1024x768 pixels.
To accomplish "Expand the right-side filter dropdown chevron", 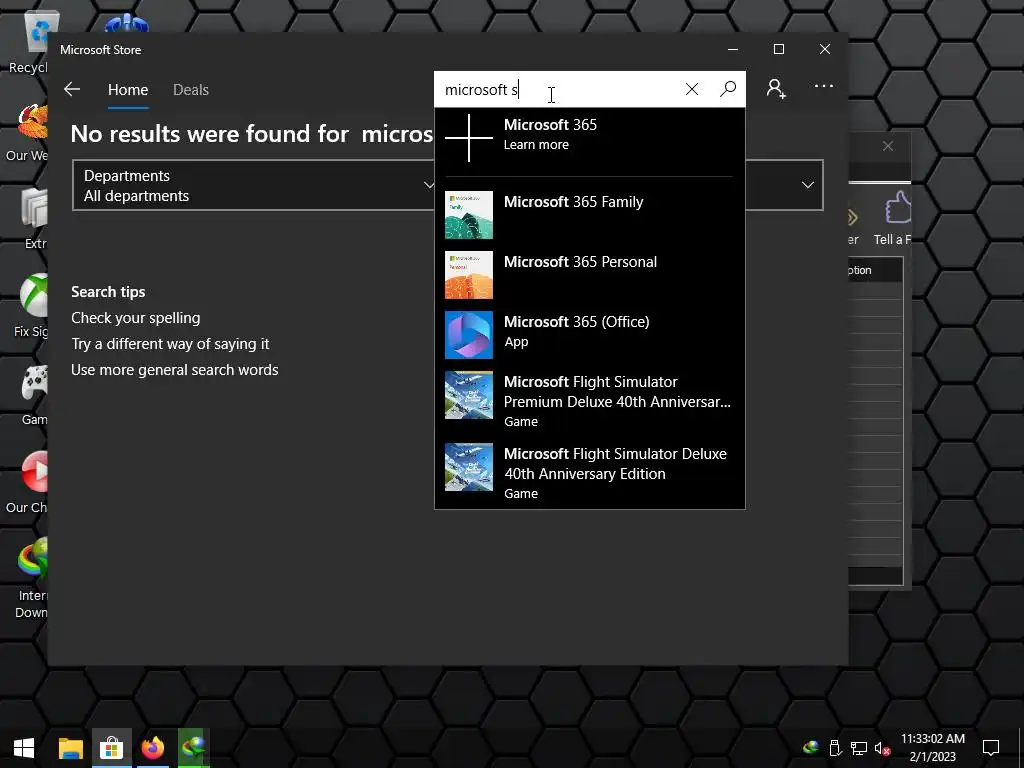I will (807, 185).
